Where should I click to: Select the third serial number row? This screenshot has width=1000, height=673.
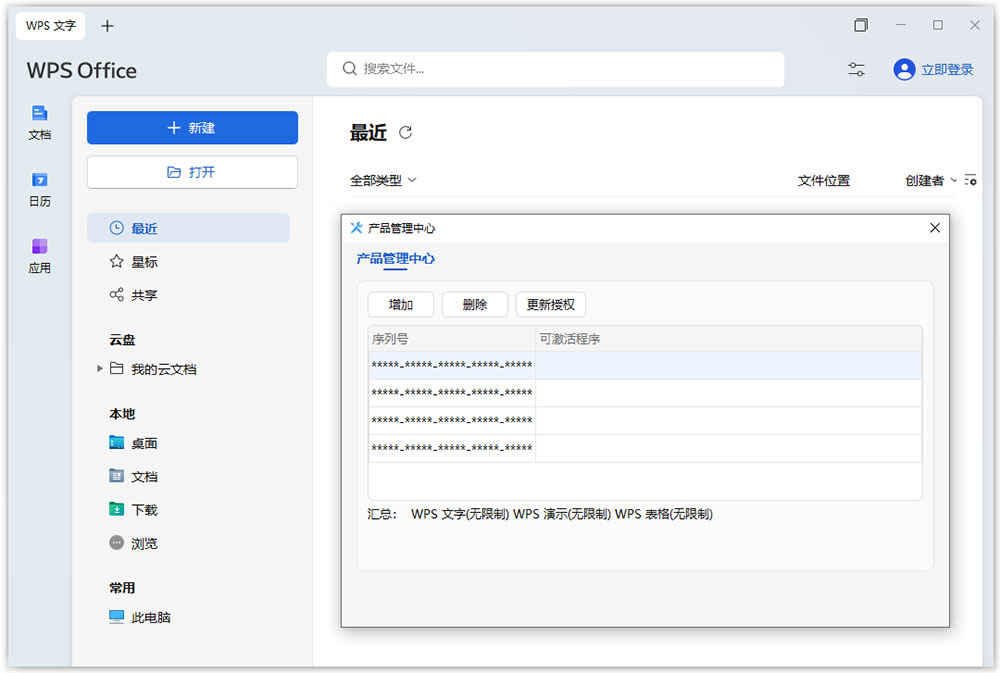[x=645, y=420]
